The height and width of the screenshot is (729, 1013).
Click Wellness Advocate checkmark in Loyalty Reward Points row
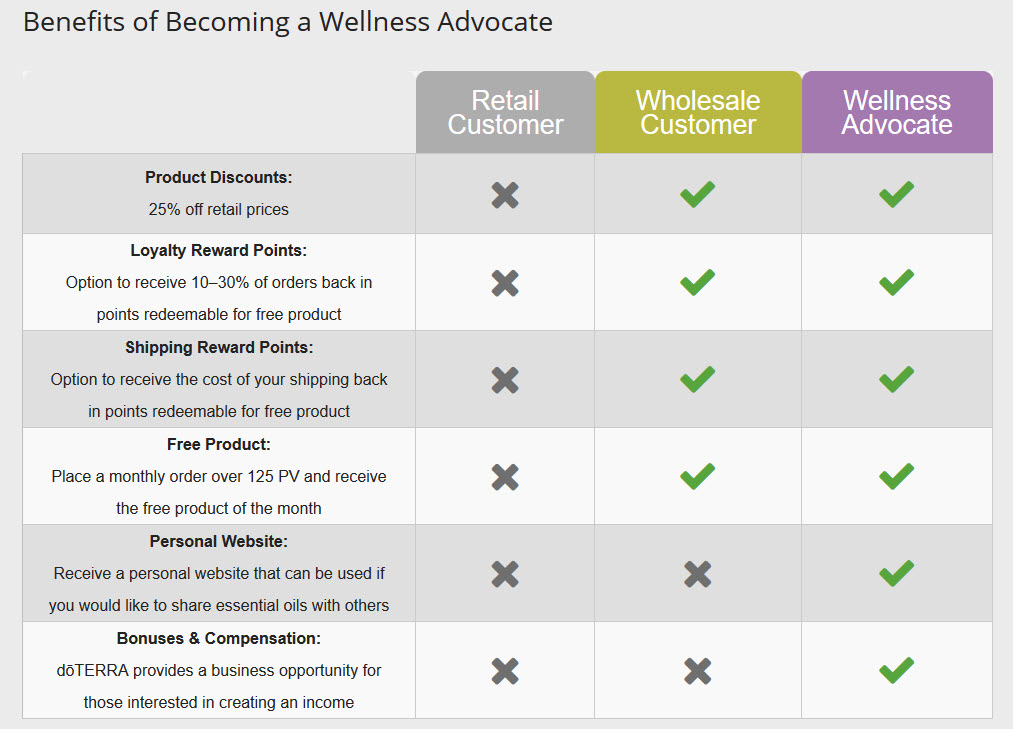[897, 282]
